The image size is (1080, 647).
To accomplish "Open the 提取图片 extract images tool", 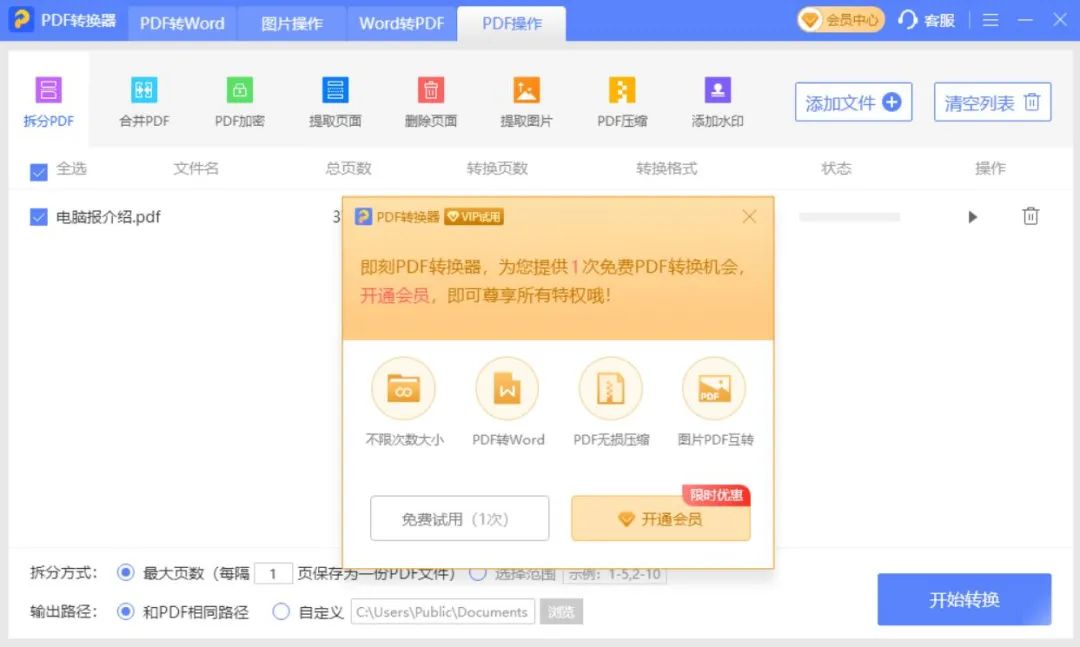I will [526, 101].
